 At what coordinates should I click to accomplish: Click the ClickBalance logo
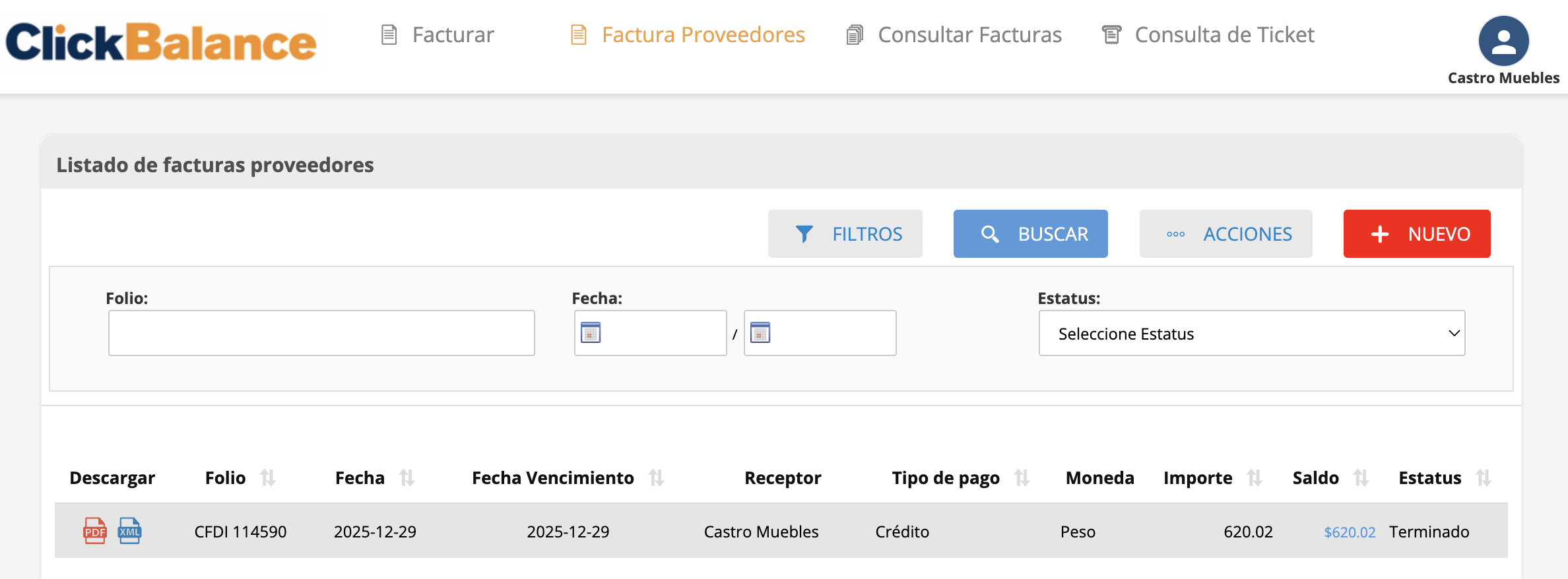pyautogui.click(x=162, y=42)
